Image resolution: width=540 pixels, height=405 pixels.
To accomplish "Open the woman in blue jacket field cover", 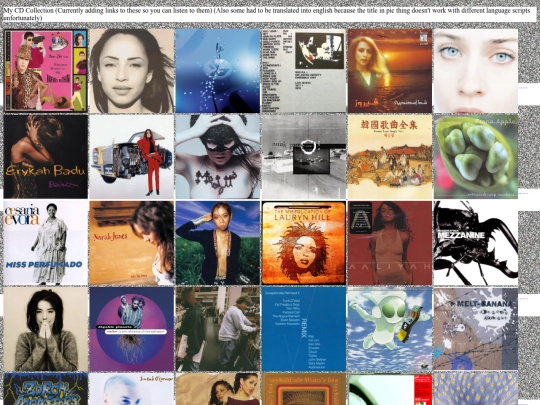I will point(218,243).
